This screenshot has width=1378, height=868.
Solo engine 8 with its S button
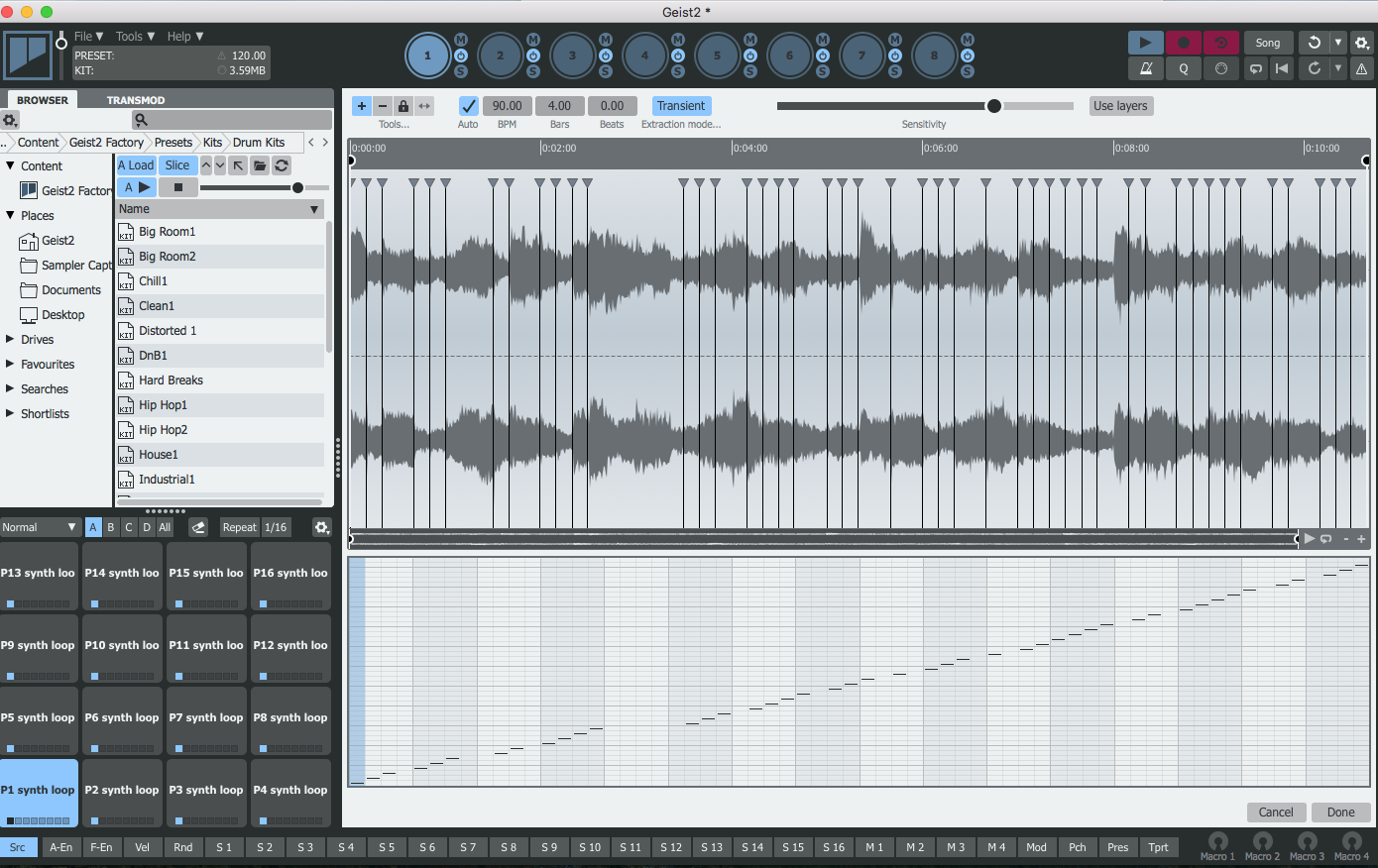pyautogui.click(x=968, y=71)
